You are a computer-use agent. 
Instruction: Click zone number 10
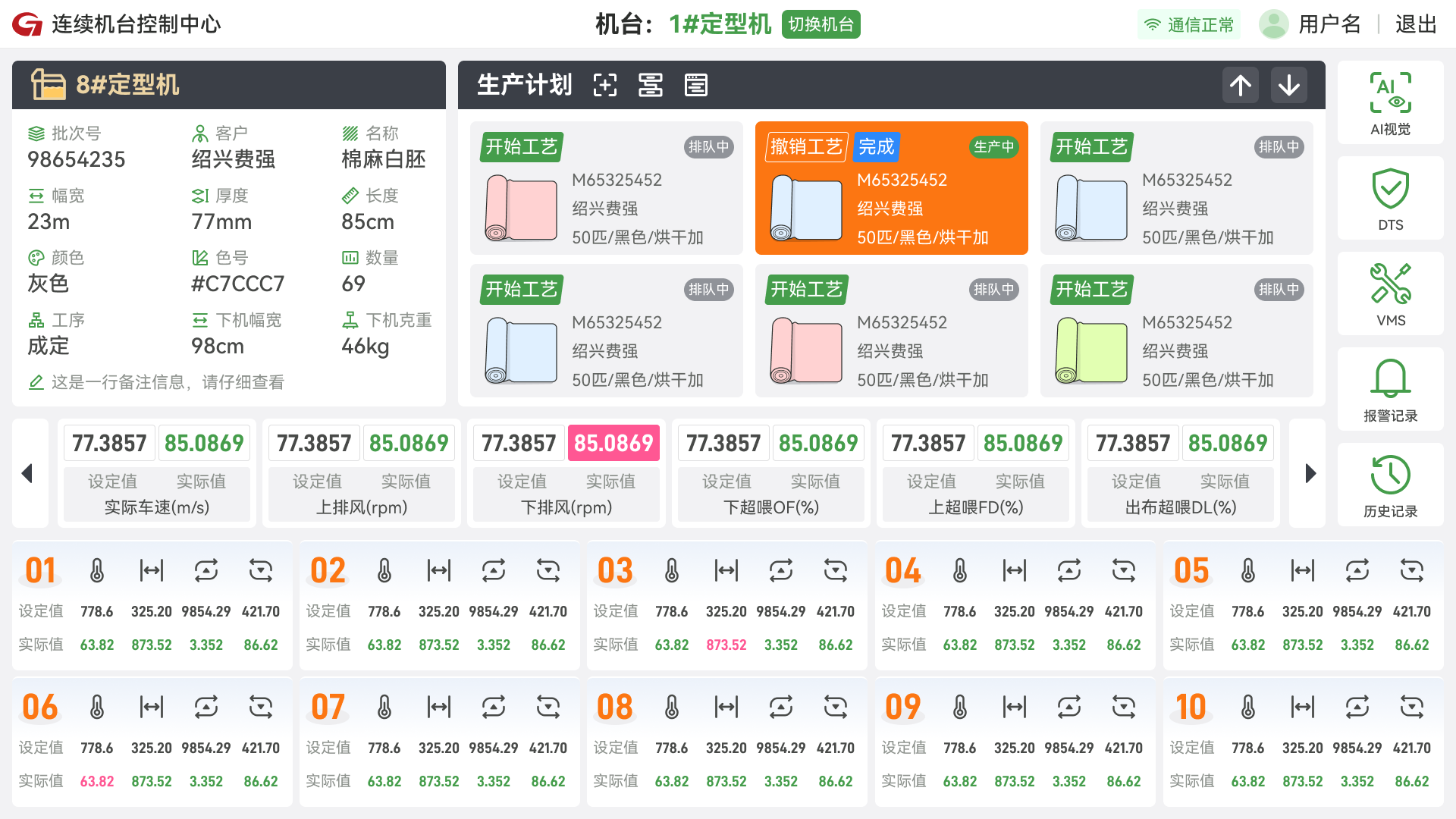(x=1190, y=707)
